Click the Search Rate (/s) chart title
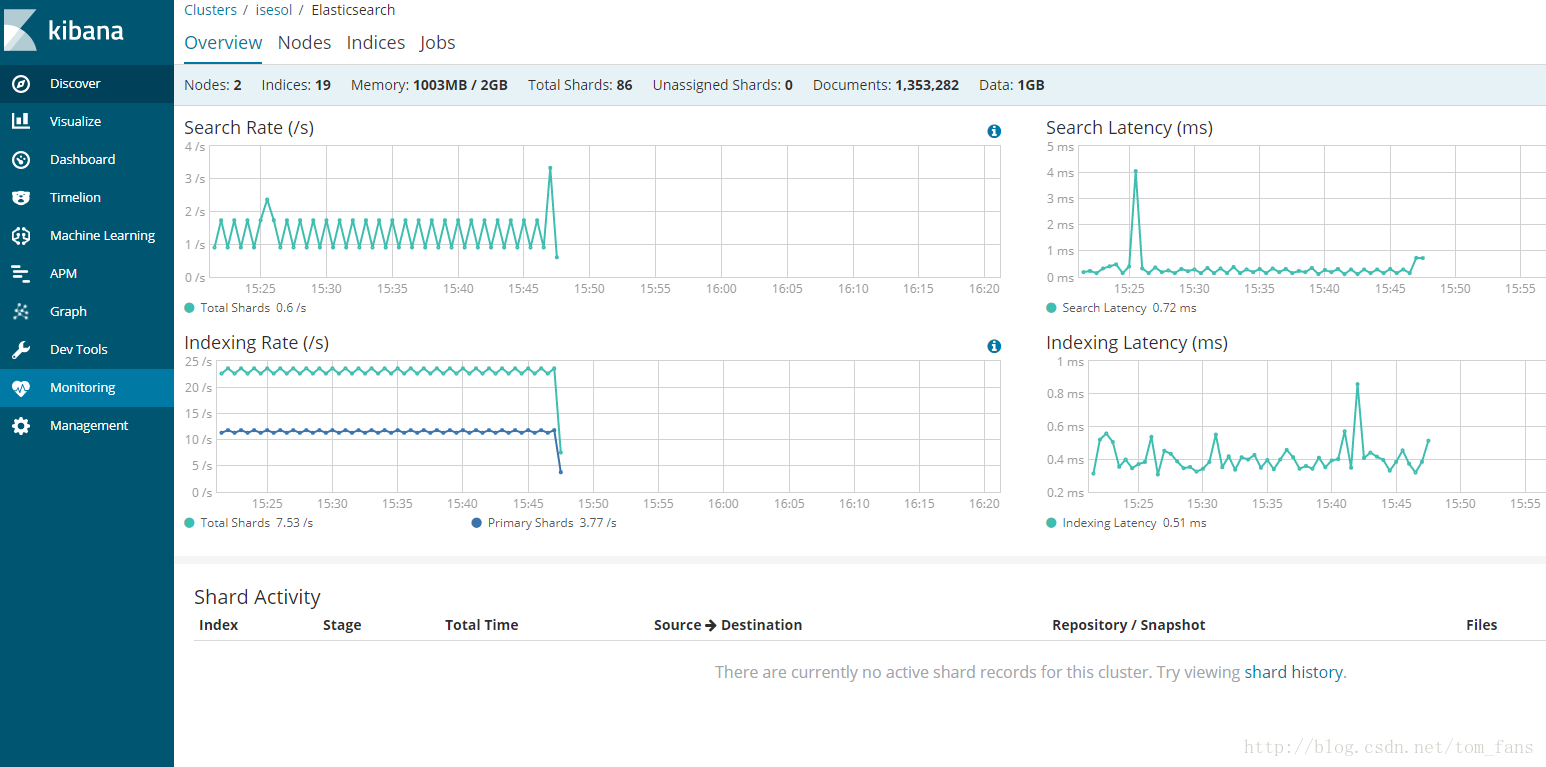The height and width of the screenshot is (767, 1546). [x=249, y=128]
